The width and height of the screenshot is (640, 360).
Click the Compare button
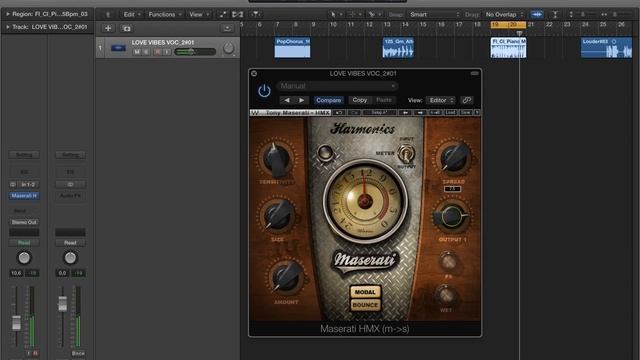tap(329, 100)
